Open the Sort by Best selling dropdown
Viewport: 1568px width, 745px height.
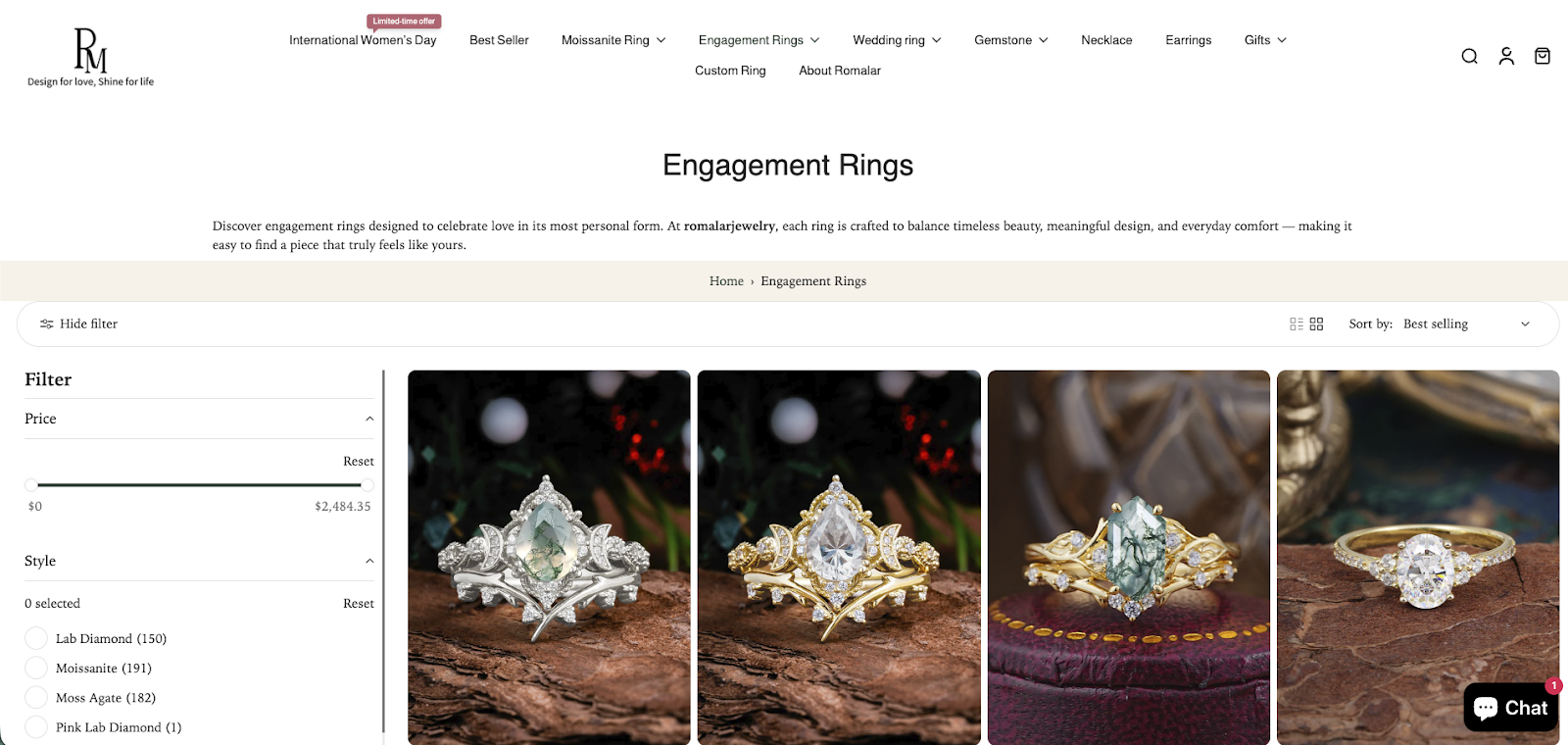point(1466,324)
